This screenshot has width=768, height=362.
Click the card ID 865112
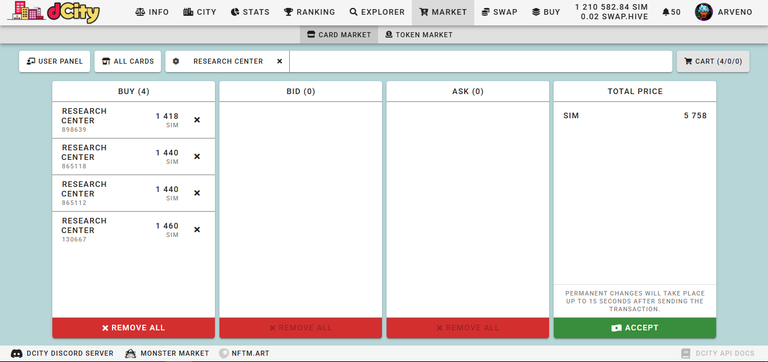pyautogui.click(x=74, y=203)
